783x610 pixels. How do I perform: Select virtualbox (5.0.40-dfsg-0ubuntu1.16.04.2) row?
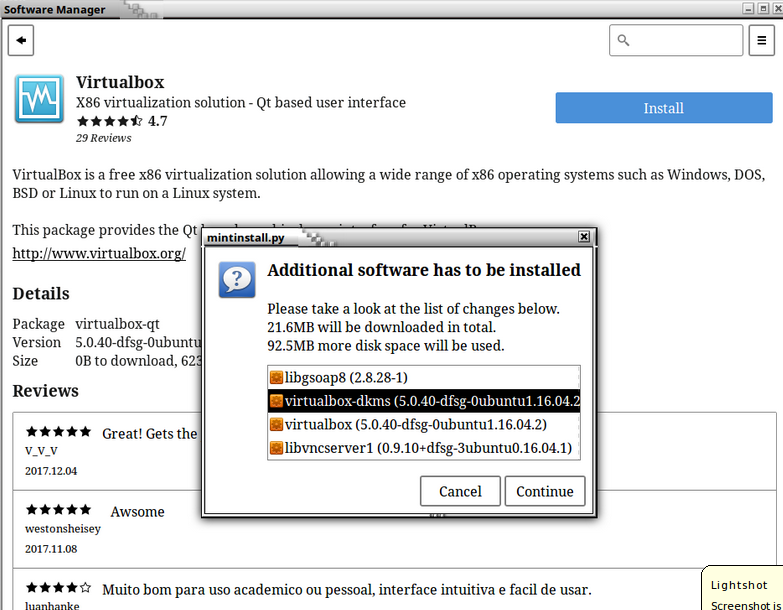click(x=423, y=424)
